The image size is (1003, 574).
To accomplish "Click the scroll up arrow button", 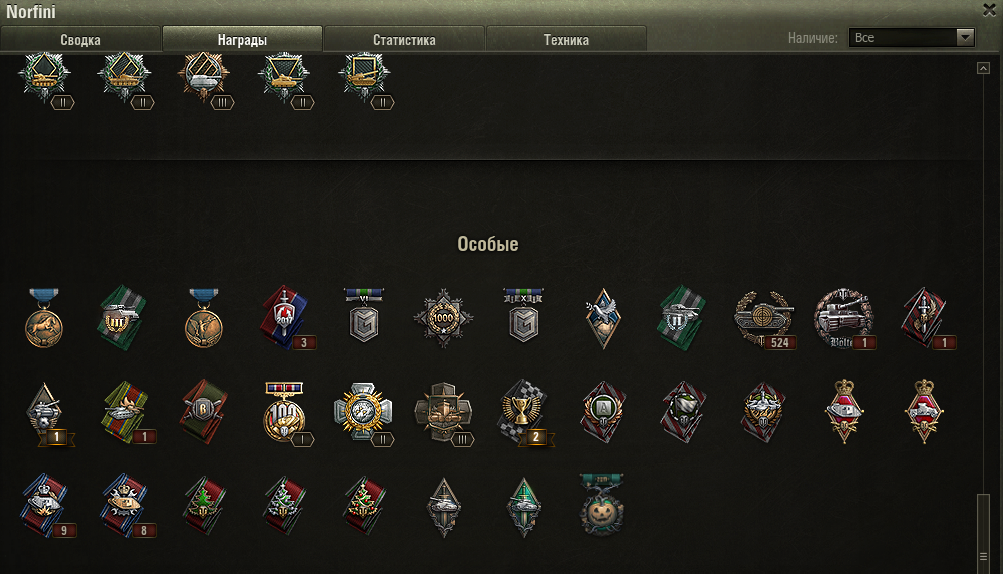I will (x=983, y=68).
